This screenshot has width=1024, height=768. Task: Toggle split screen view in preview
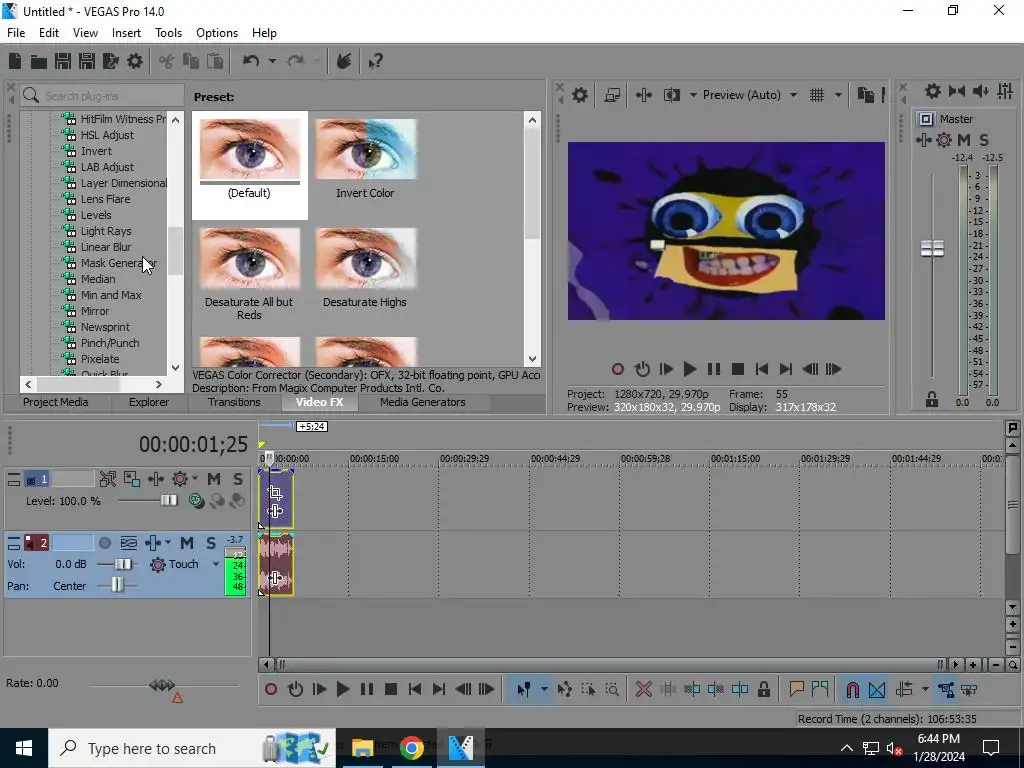tap(672, 95)
